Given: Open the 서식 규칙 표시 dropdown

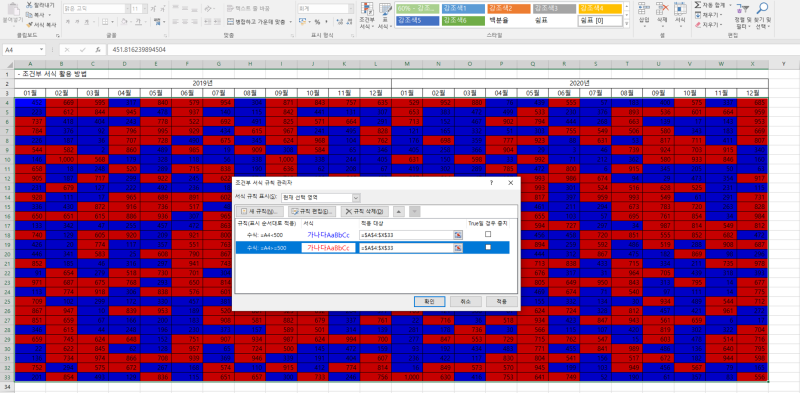Looking at the screenshot, I should [x=356, y=197].
